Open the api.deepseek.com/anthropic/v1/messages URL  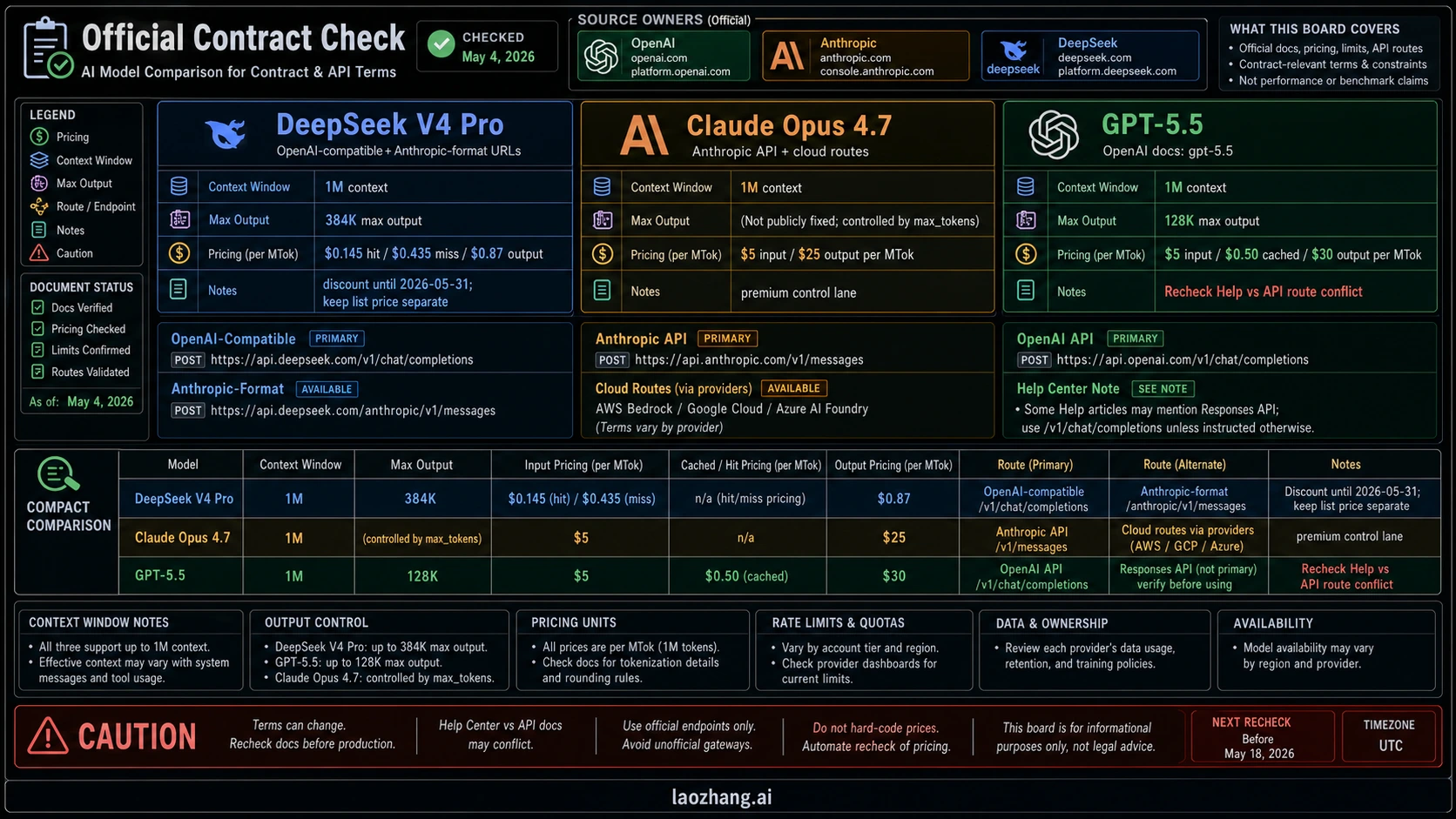point(353,410)
